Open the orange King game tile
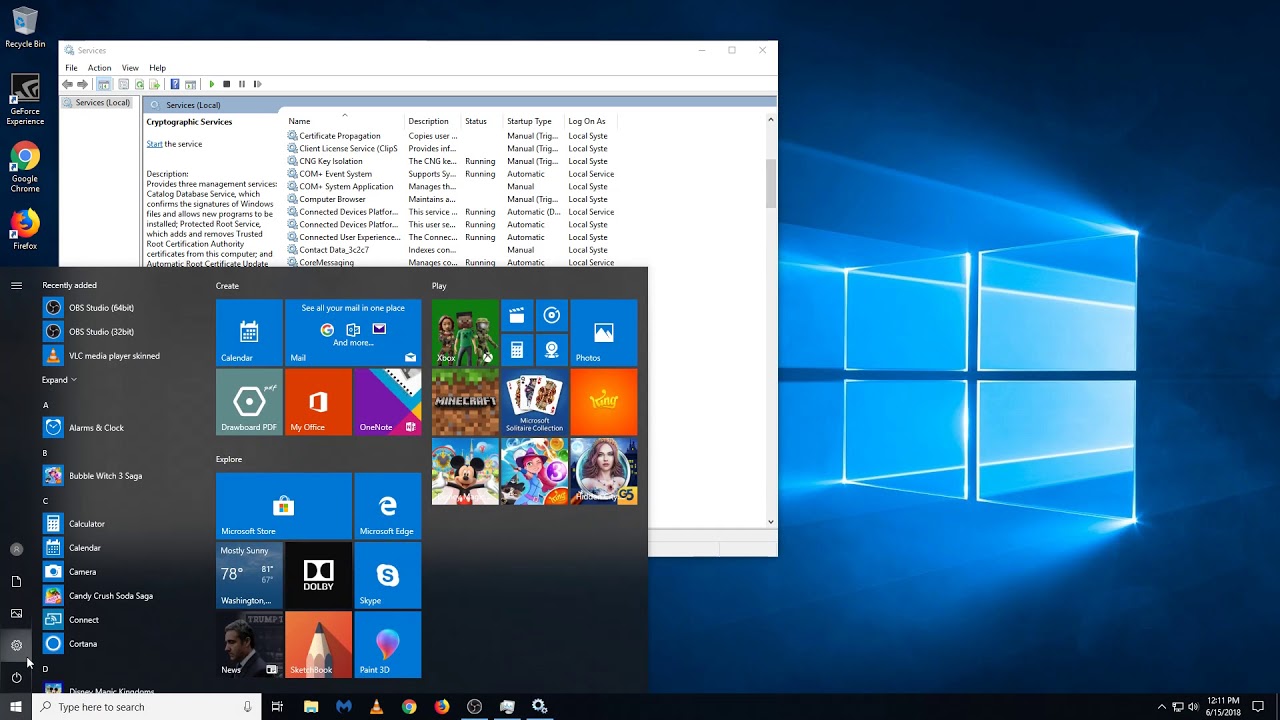 604,402
